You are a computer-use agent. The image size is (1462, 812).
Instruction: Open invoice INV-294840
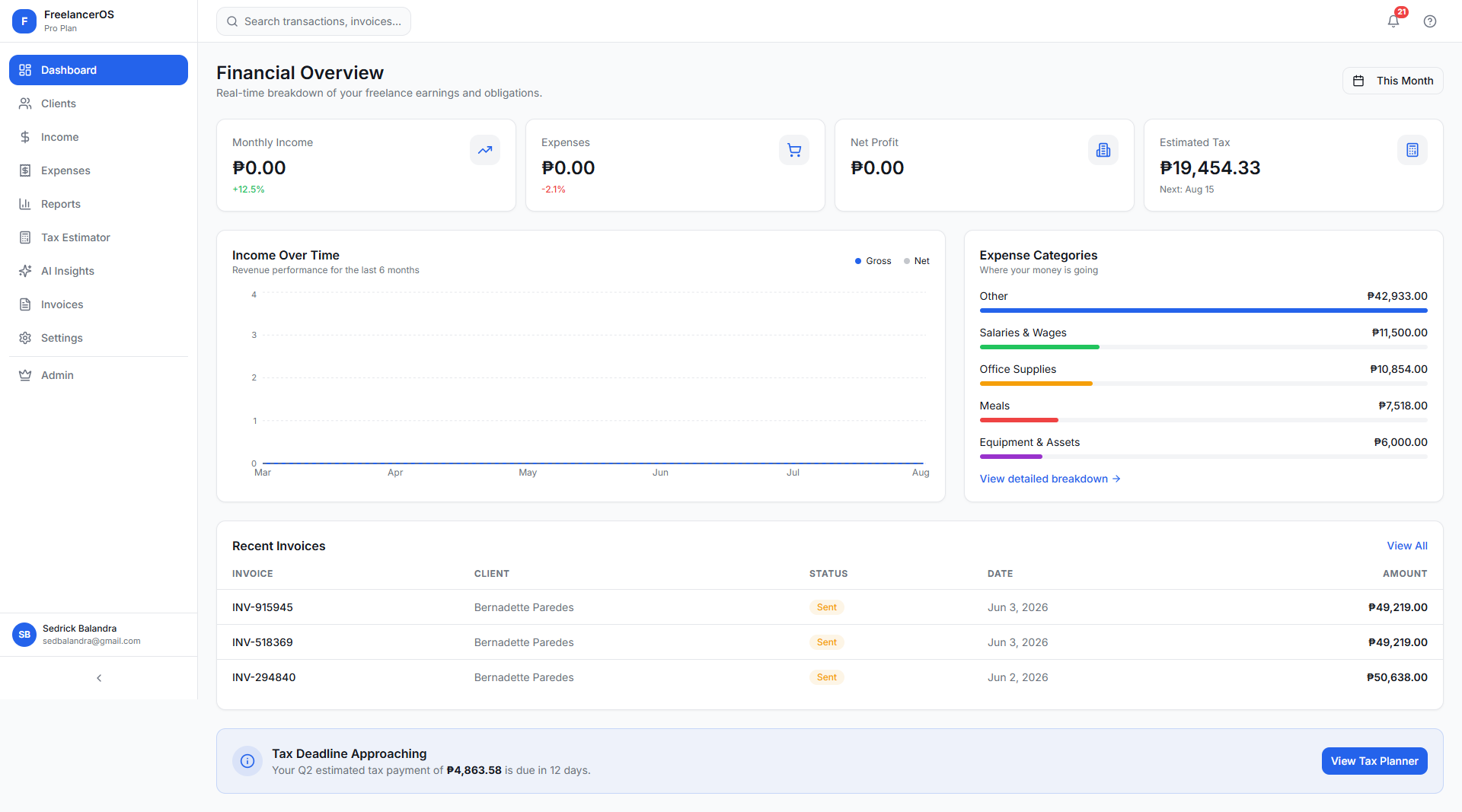click(x=263, y=677)
